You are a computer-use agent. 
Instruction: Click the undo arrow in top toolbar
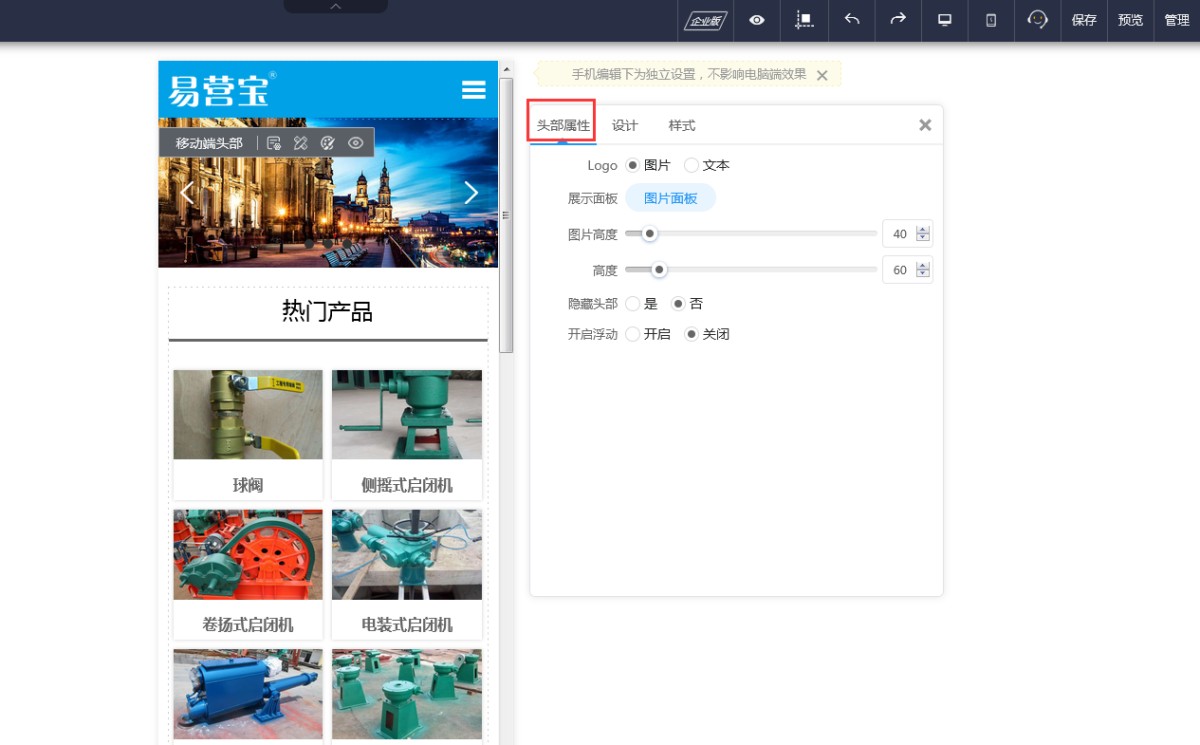(852, 20)
